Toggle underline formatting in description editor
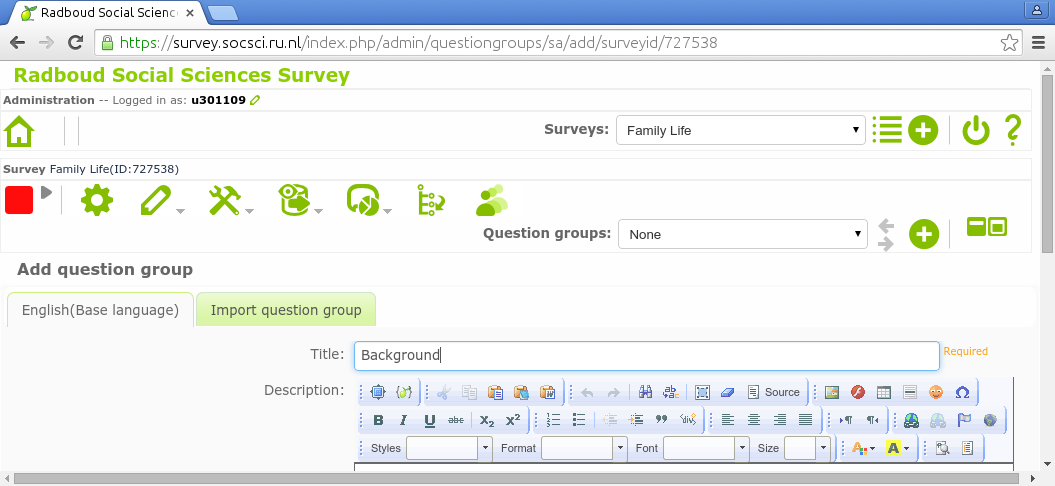Image resolution: width=1055 pixels, height=486 pixels. (429, 420)
